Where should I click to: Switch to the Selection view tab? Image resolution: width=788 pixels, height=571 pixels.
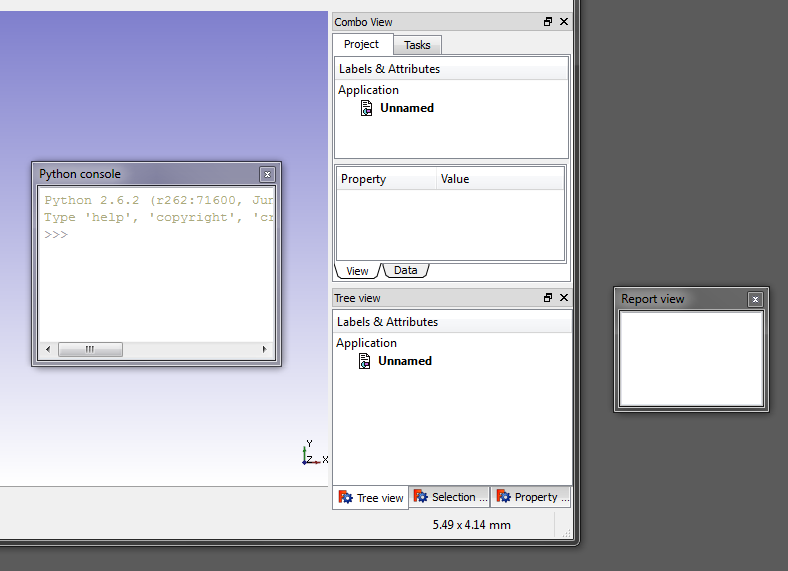450,497
